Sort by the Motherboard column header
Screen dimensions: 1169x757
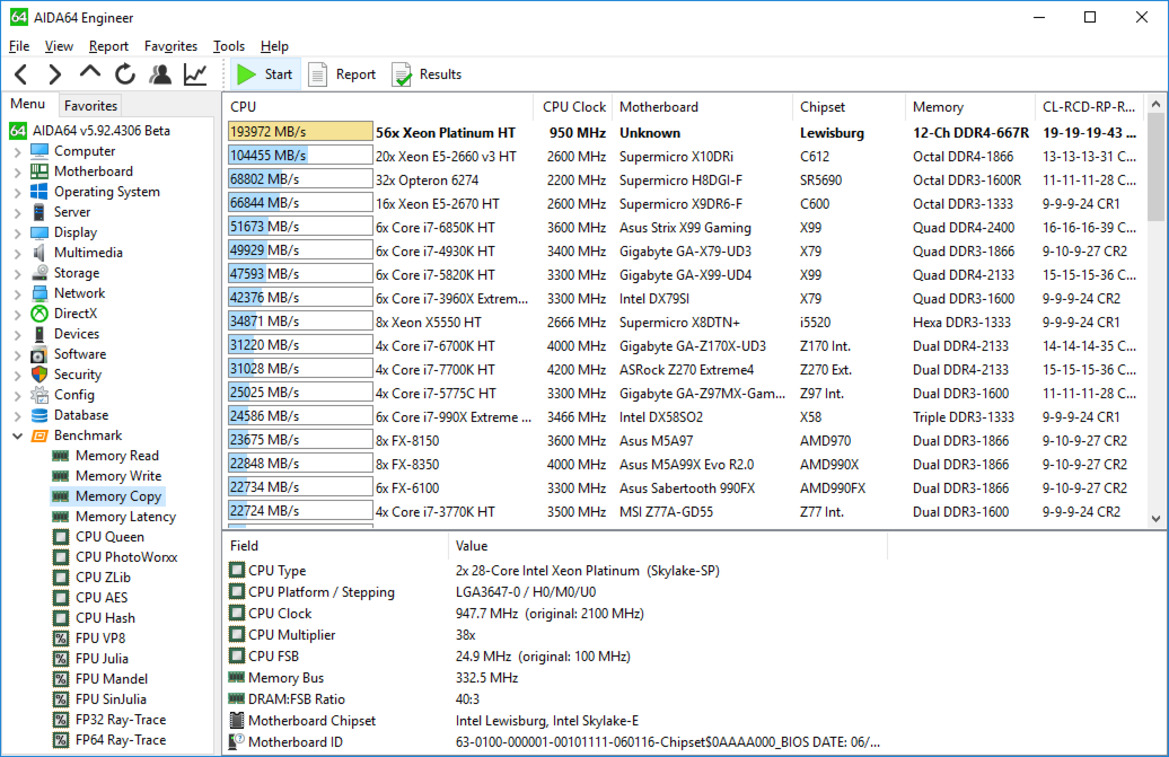tap(702, 107)
